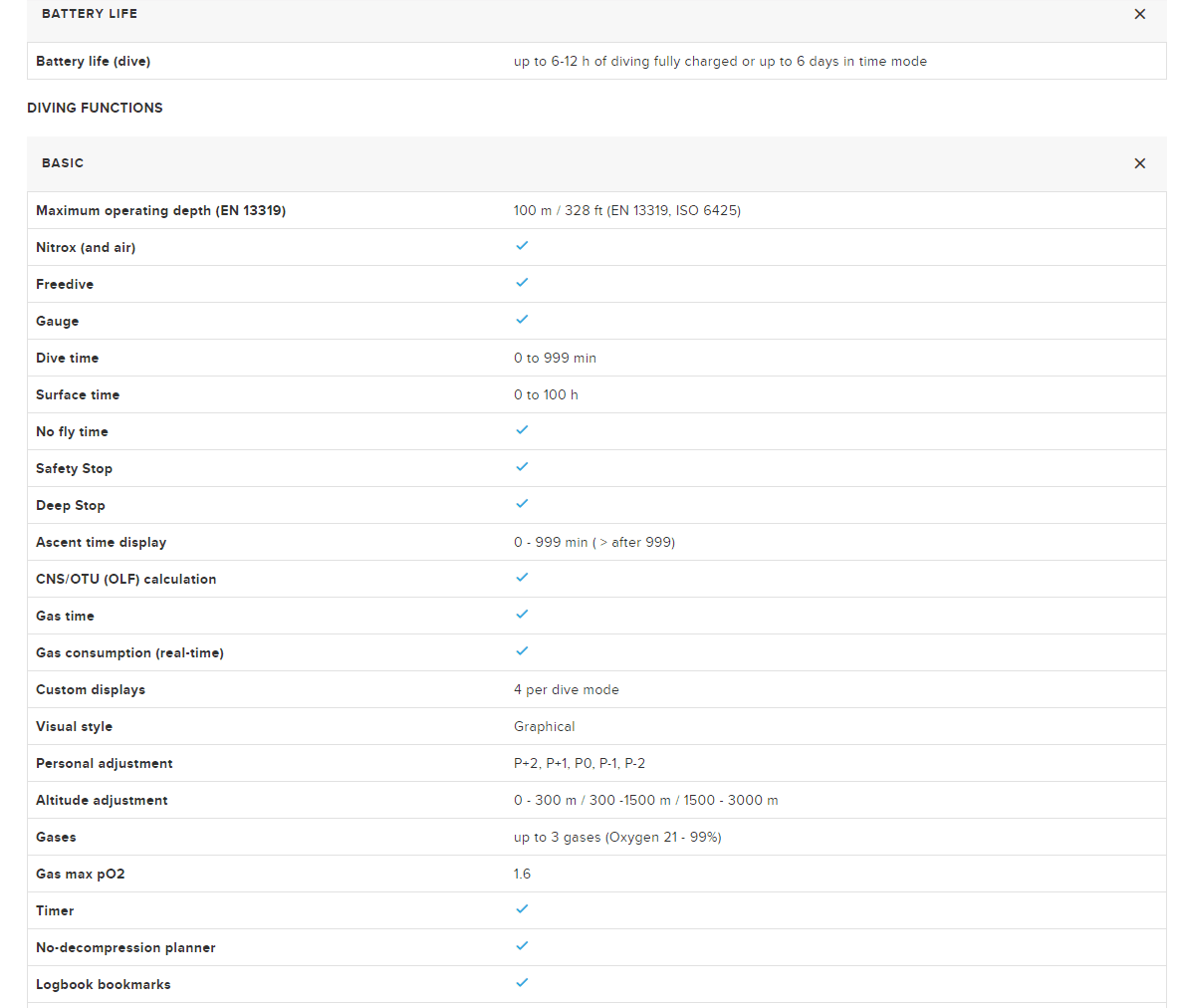Click the No-decompression planner checkmark

(x=522, y=946)
